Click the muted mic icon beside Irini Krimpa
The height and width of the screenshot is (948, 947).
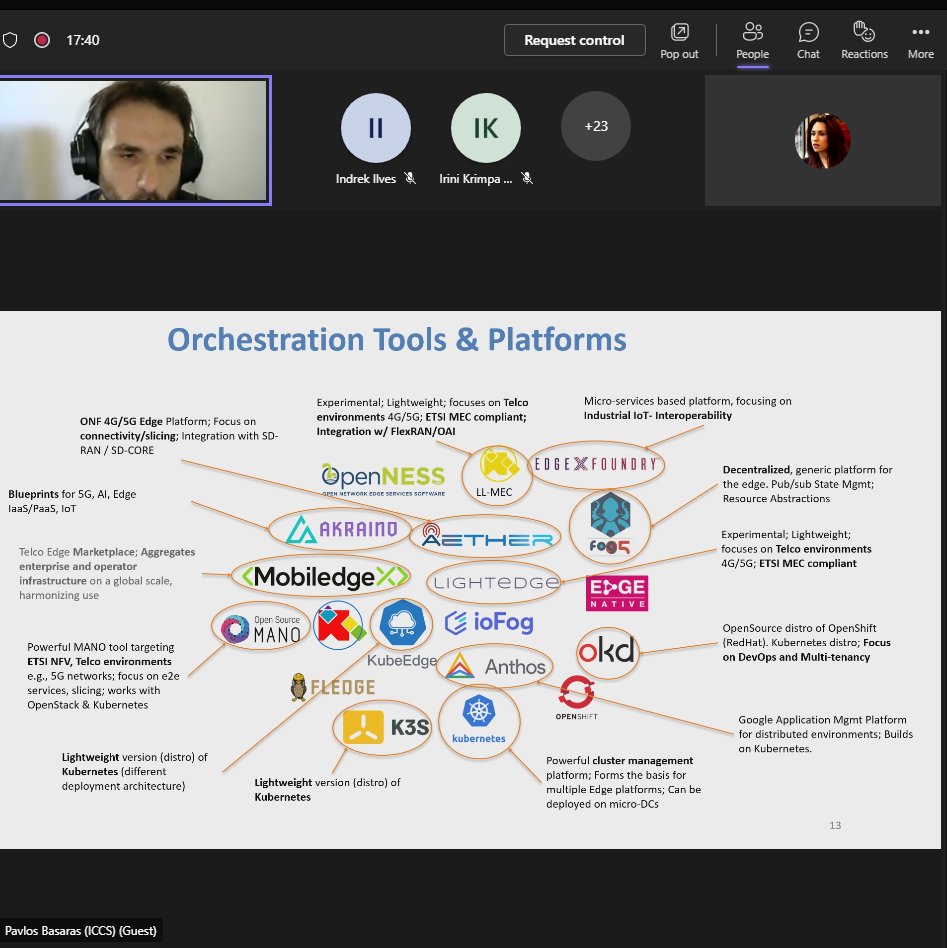pos(527,178)
